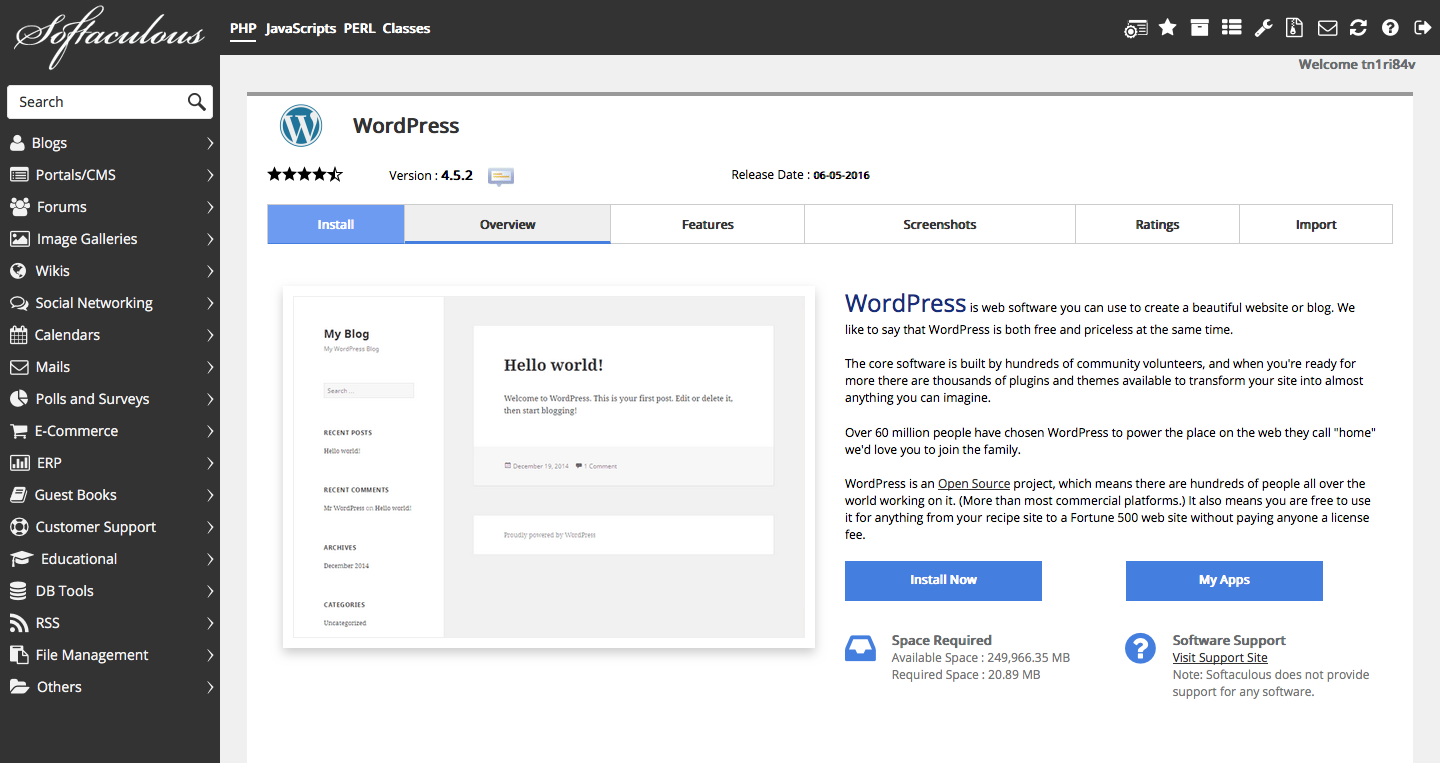
Task: Click the envelope email icon in header
Action: tap(1327, 28)
